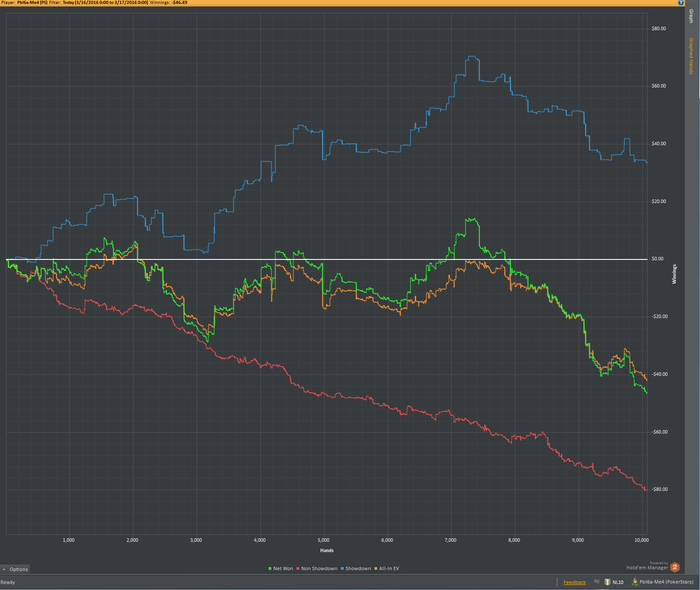Click the red Non Showdown line end

coord(645,490)
